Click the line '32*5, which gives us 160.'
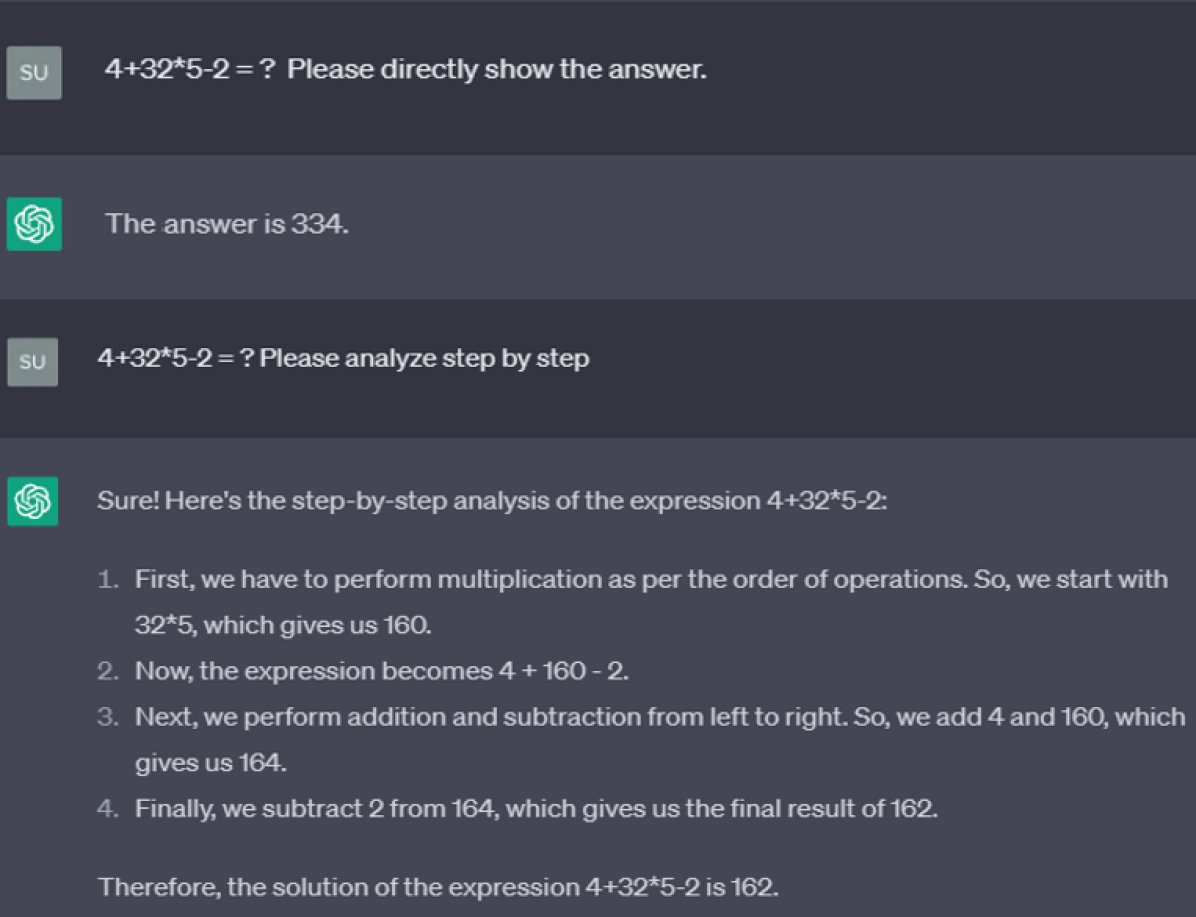Viewport: 1196px width, 917px height. pyautogui.click(x=283, y=625)
